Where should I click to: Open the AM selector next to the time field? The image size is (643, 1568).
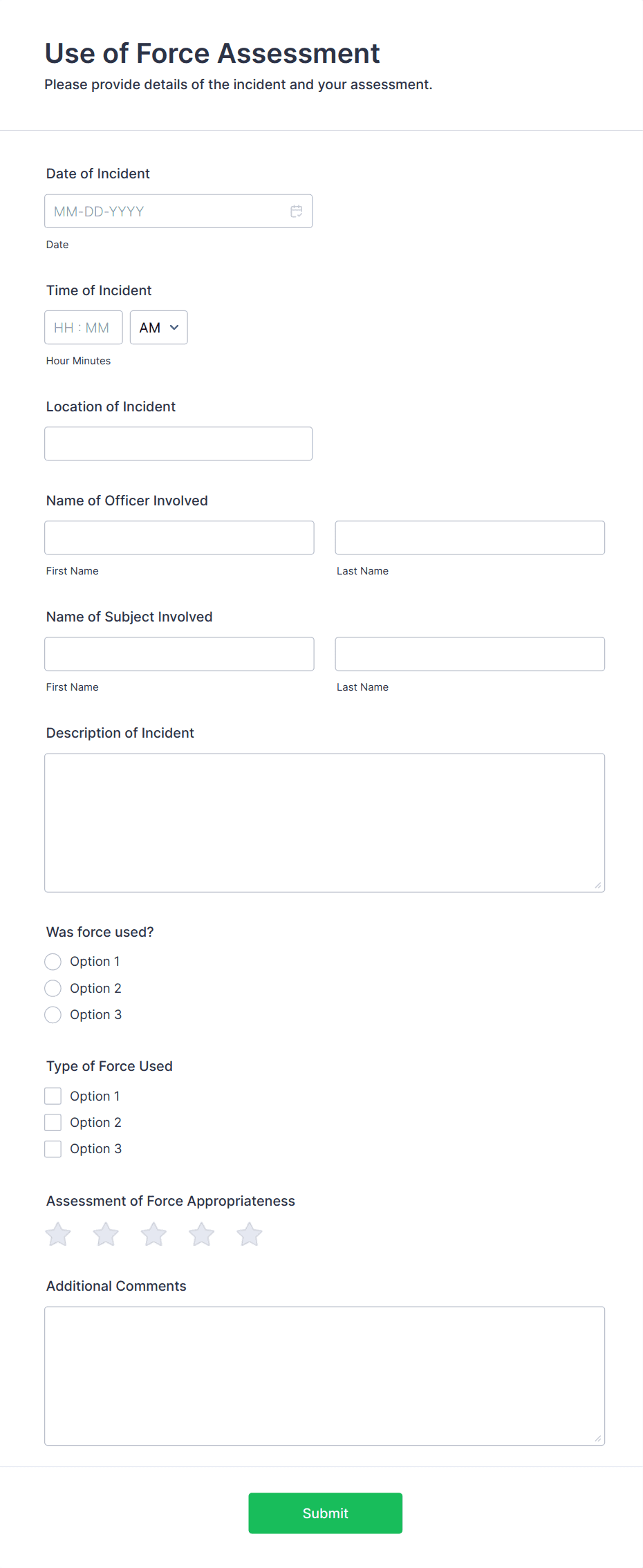point(158,327)
